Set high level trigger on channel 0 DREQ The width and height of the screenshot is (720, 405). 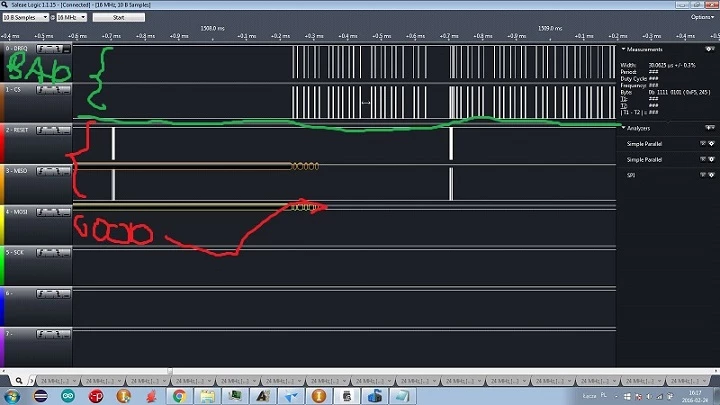[49, 49]
